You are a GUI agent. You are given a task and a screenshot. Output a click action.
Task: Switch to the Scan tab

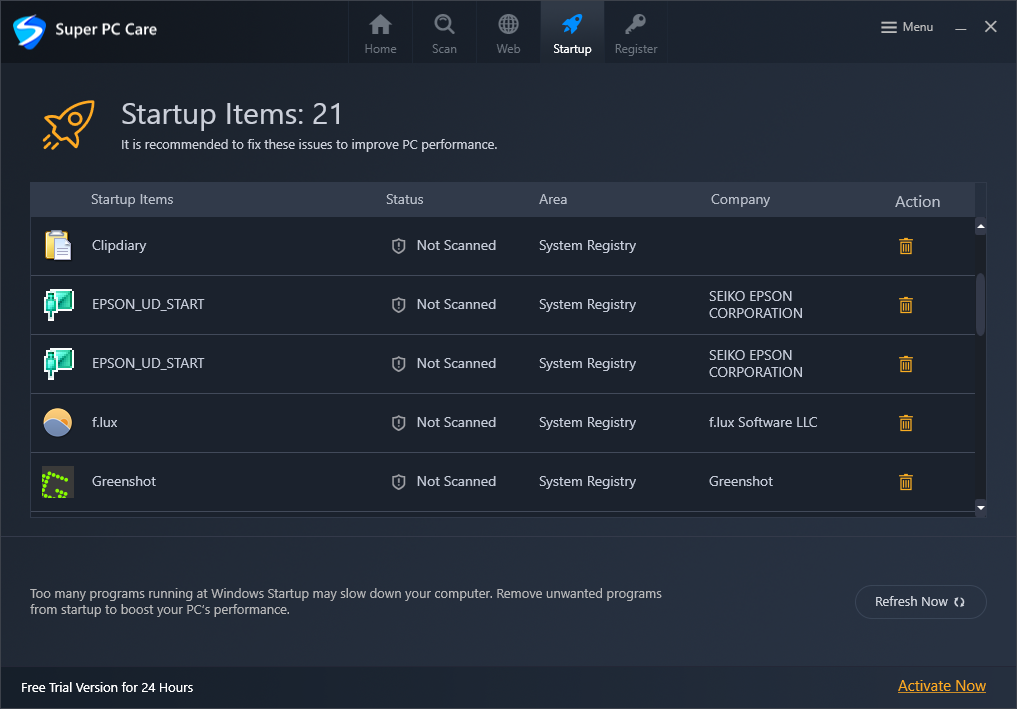click(444, 33)
